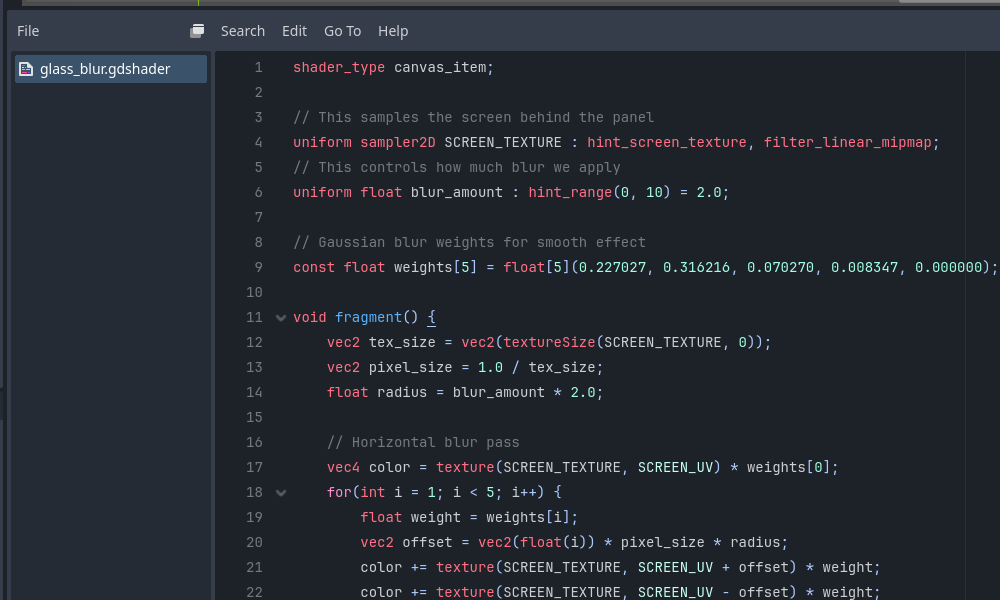
Task: Click the weight value 0.070270
Action: click(781, 268)
